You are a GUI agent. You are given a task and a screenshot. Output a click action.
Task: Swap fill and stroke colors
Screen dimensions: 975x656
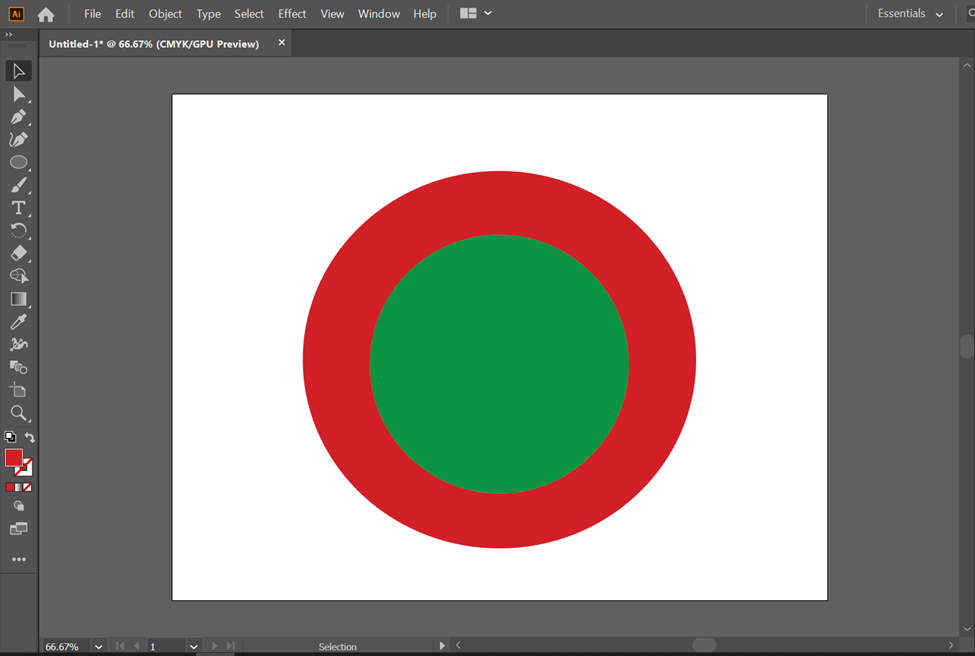click(30, 438)
